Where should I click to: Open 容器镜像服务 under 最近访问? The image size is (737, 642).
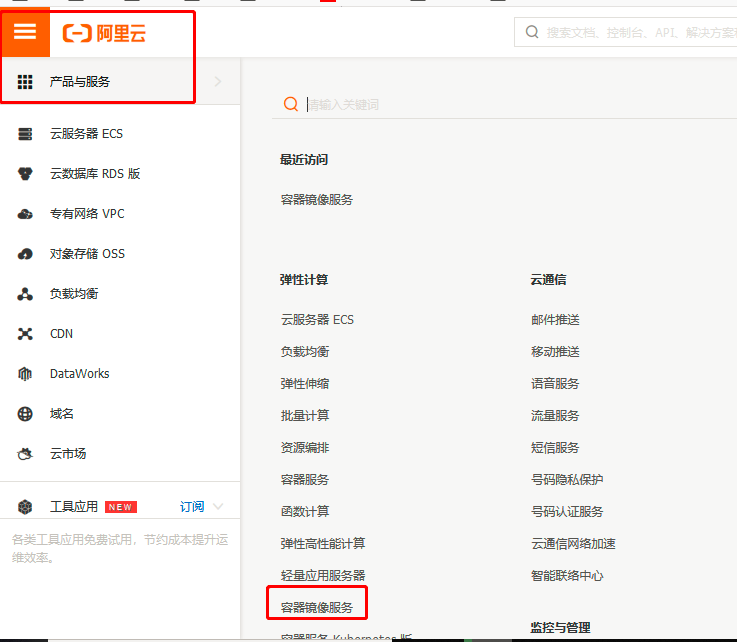[317, 200]
